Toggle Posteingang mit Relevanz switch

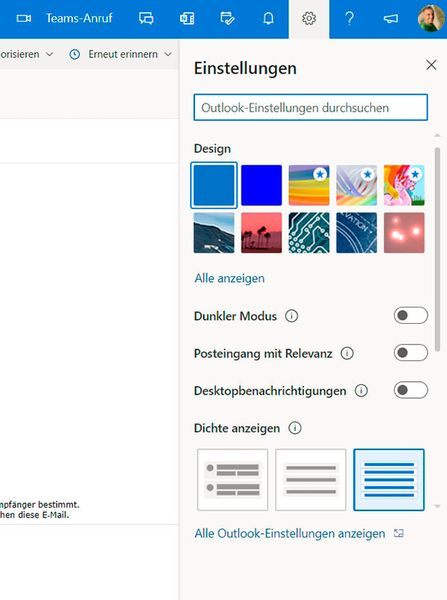pos(411,352)
